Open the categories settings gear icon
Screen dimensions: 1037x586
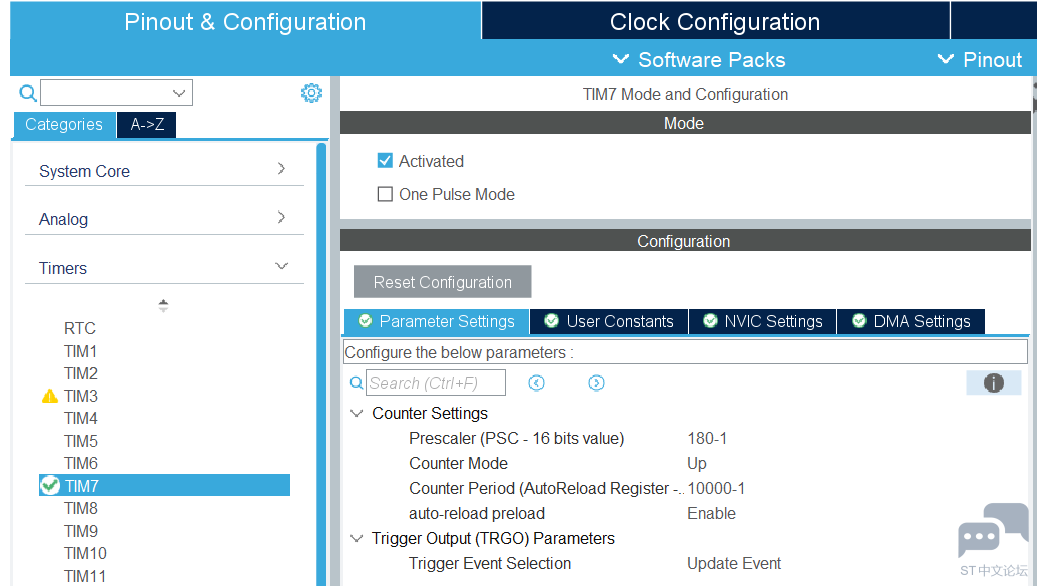(311, 93)
